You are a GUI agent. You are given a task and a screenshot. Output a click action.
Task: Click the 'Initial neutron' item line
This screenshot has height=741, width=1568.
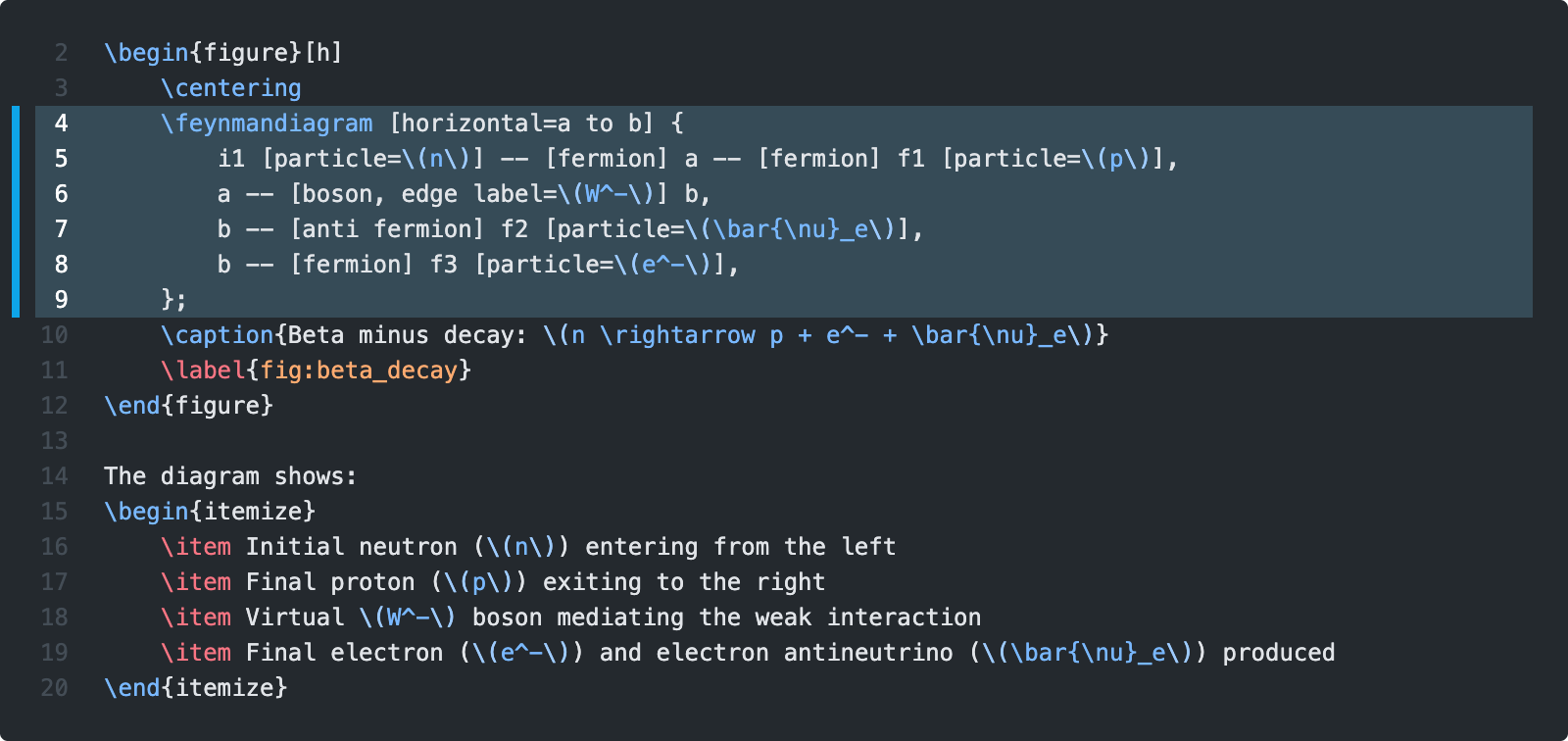click(x=528, y=547)
